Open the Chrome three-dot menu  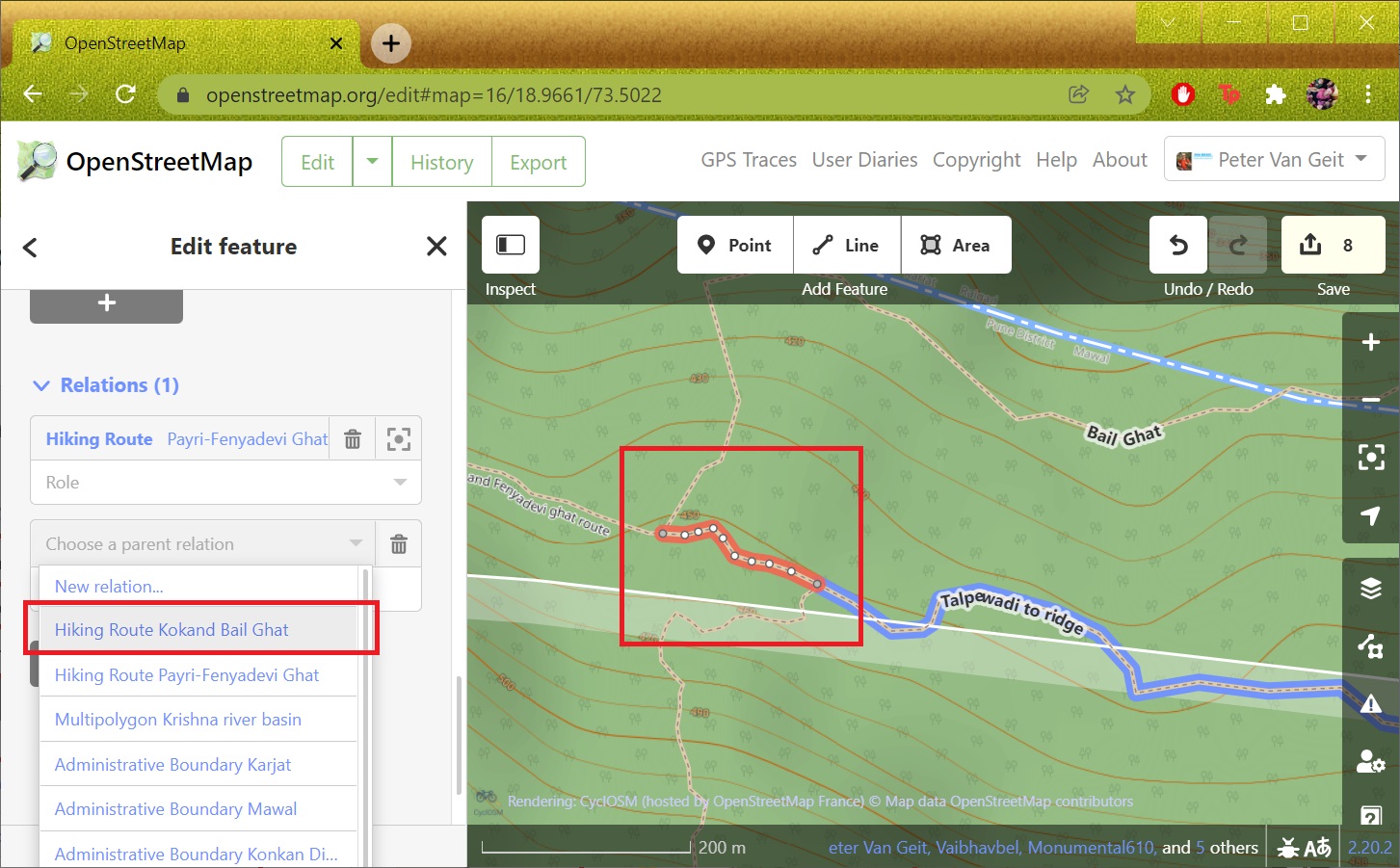pos(1367,94)
